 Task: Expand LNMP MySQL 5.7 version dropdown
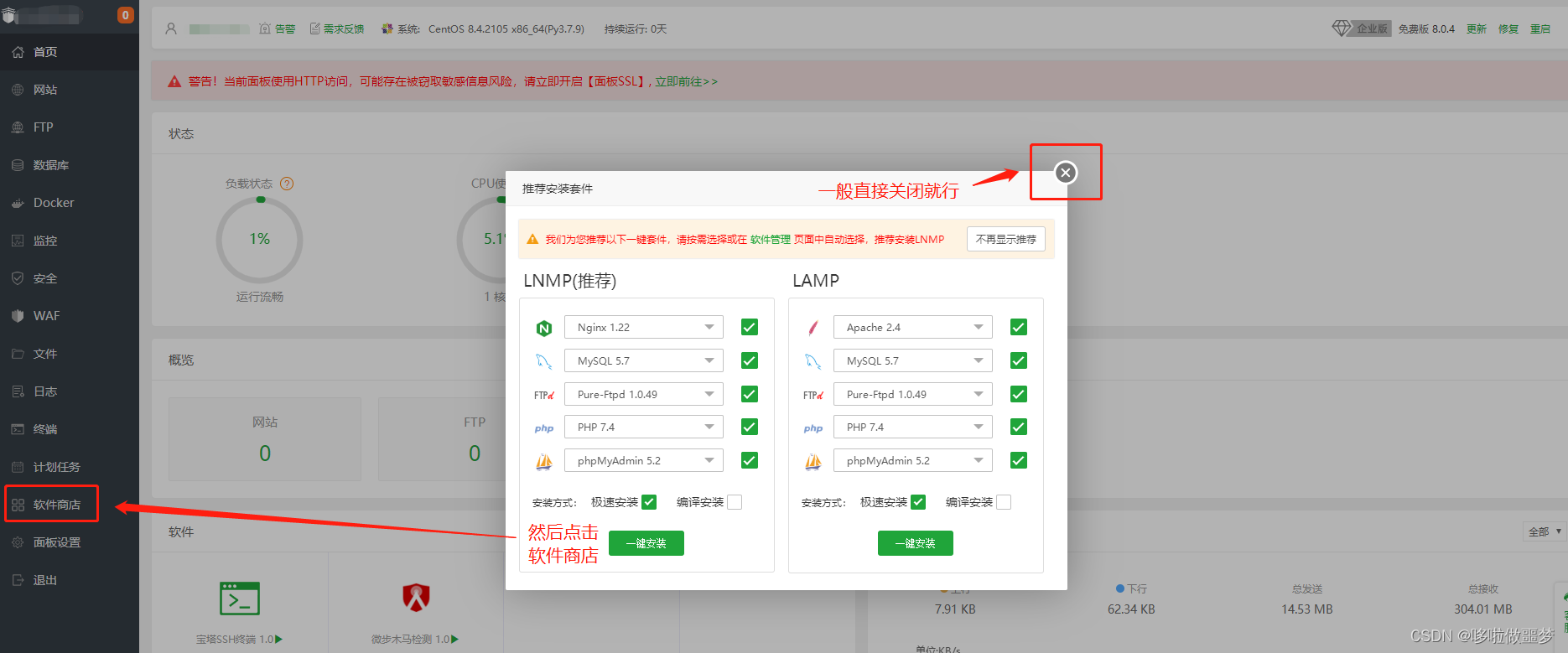tap(644, 360)
